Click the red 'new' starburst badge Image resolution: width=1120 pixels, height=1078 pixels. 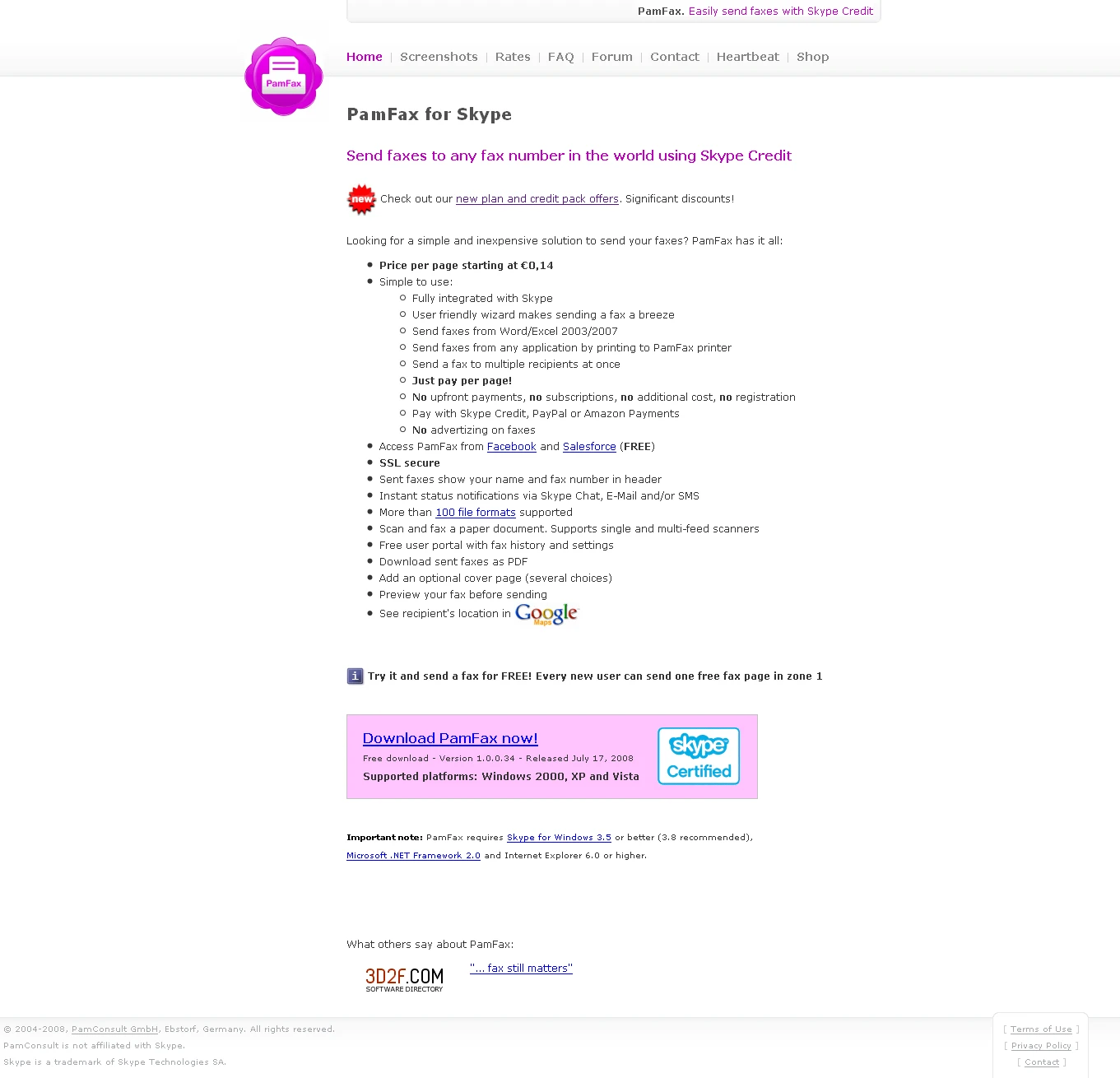click(x=361, y=199)
